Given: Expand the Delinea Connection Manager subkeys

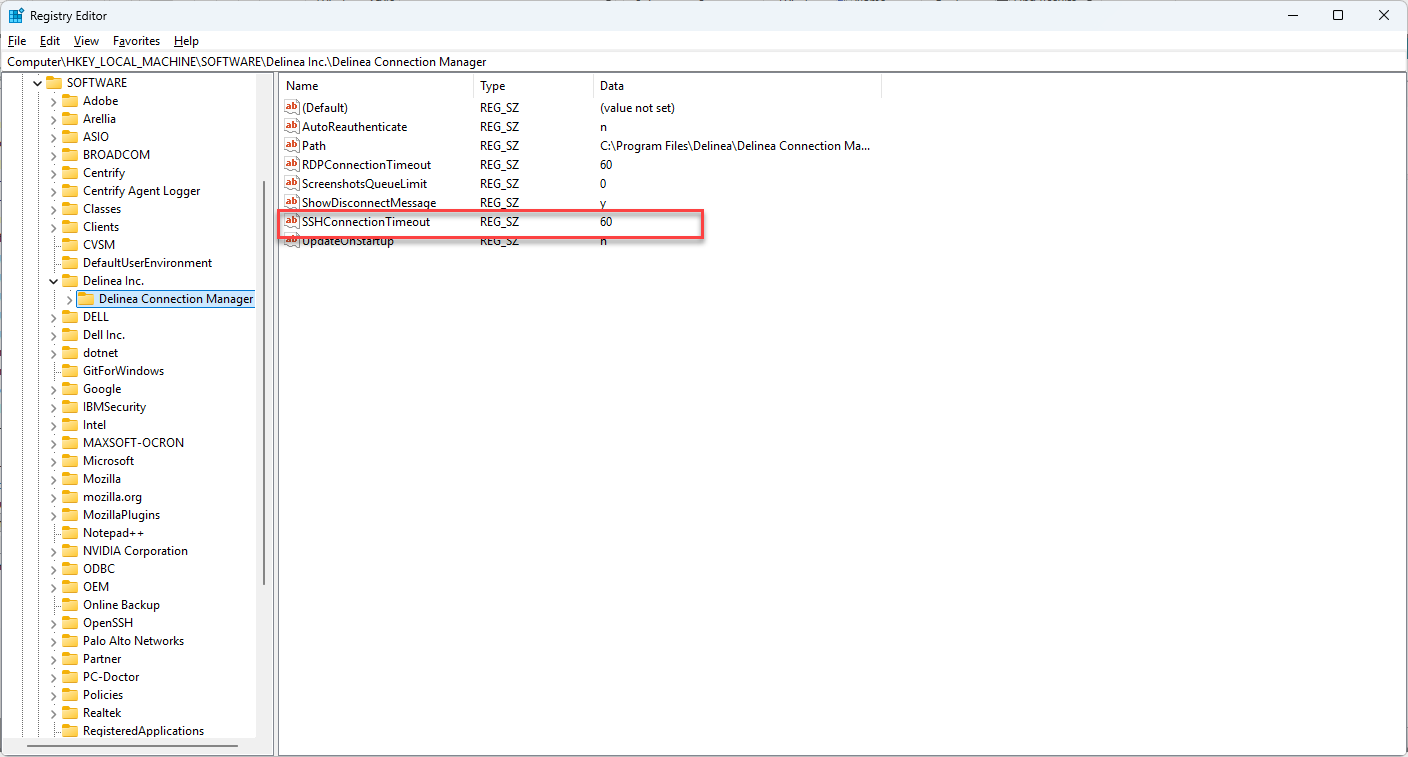Looking at the screenshot, I should coord(69,299).
